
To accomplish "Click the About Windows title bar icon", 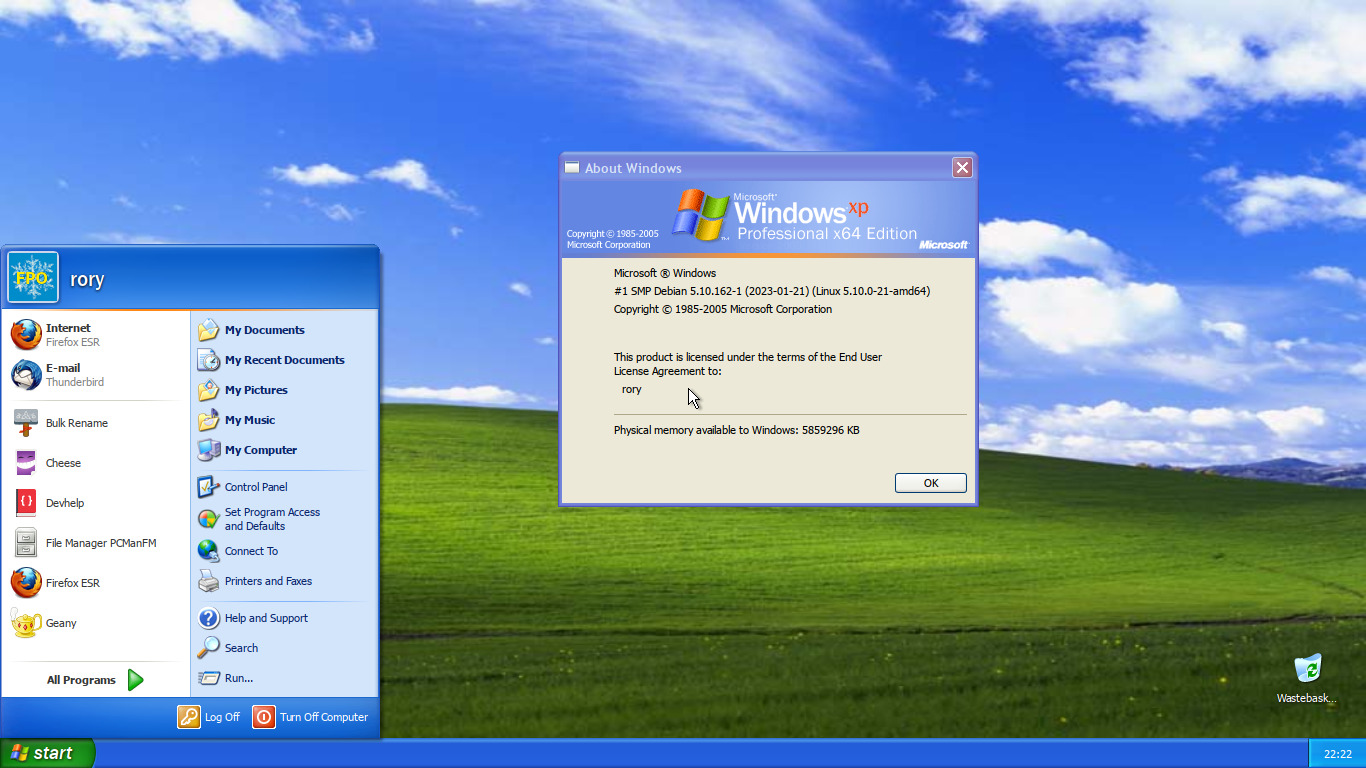I will tap(572, 168).
